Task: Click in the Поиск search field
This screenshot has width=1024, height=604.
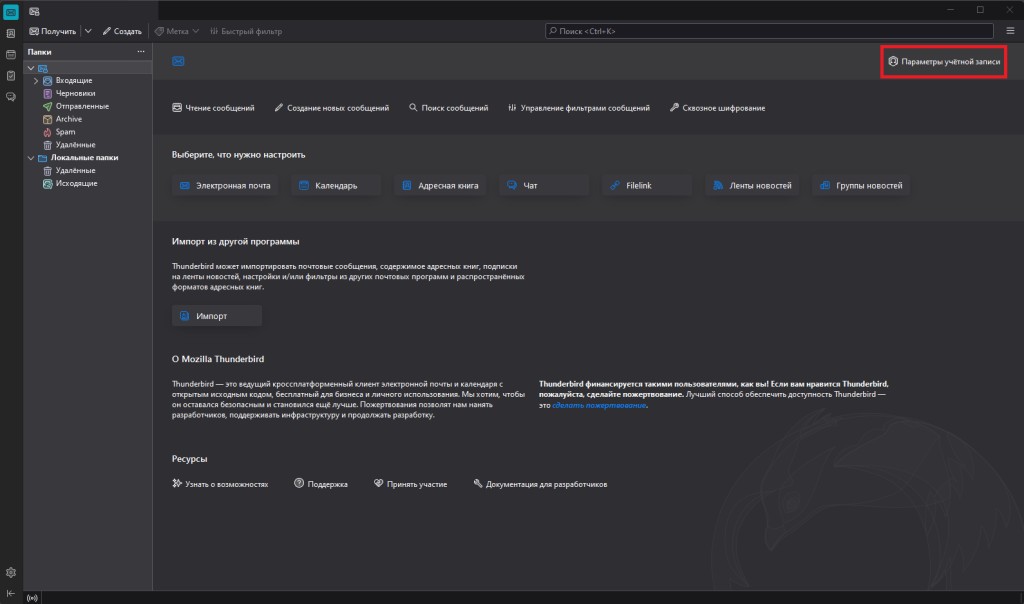Action: [x=769, y=31]
